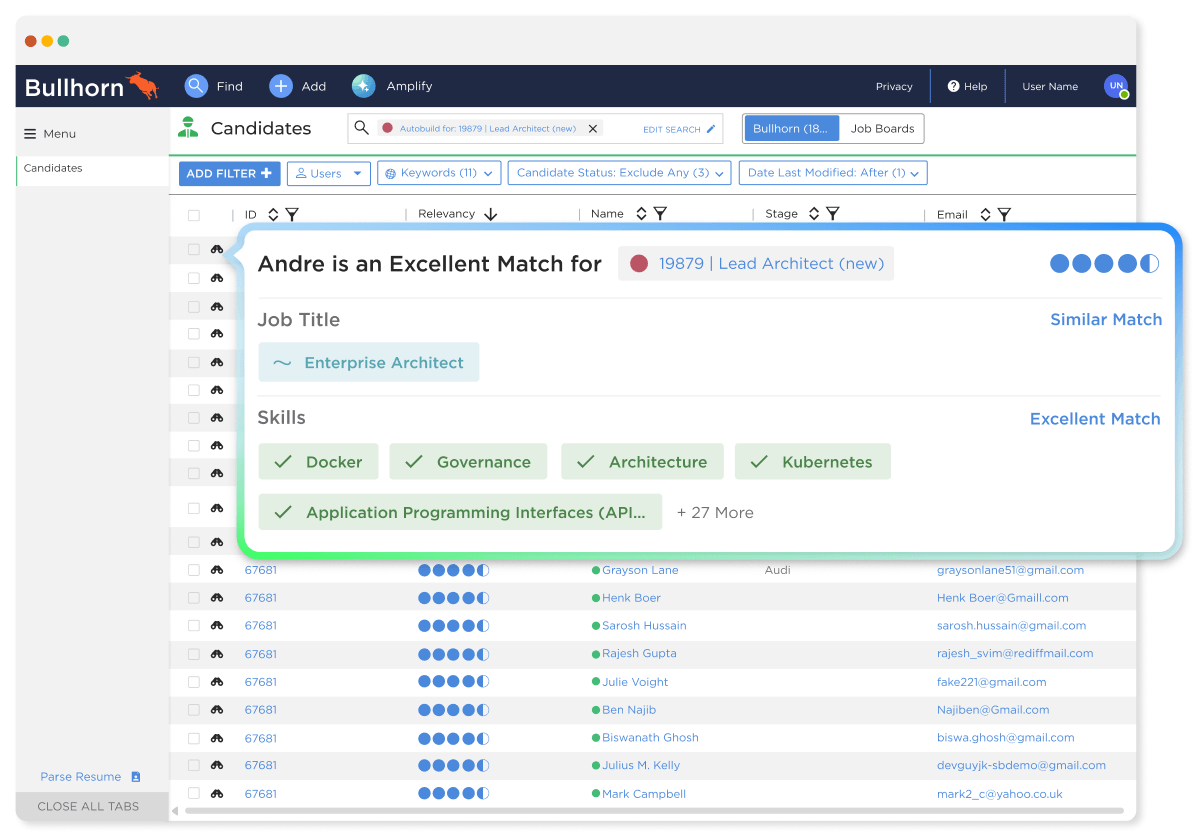The image size is (1200, 838).
Task: Open Date Last Modified: After dropdown
Action: pyautogui.click(x=833, y=173)
